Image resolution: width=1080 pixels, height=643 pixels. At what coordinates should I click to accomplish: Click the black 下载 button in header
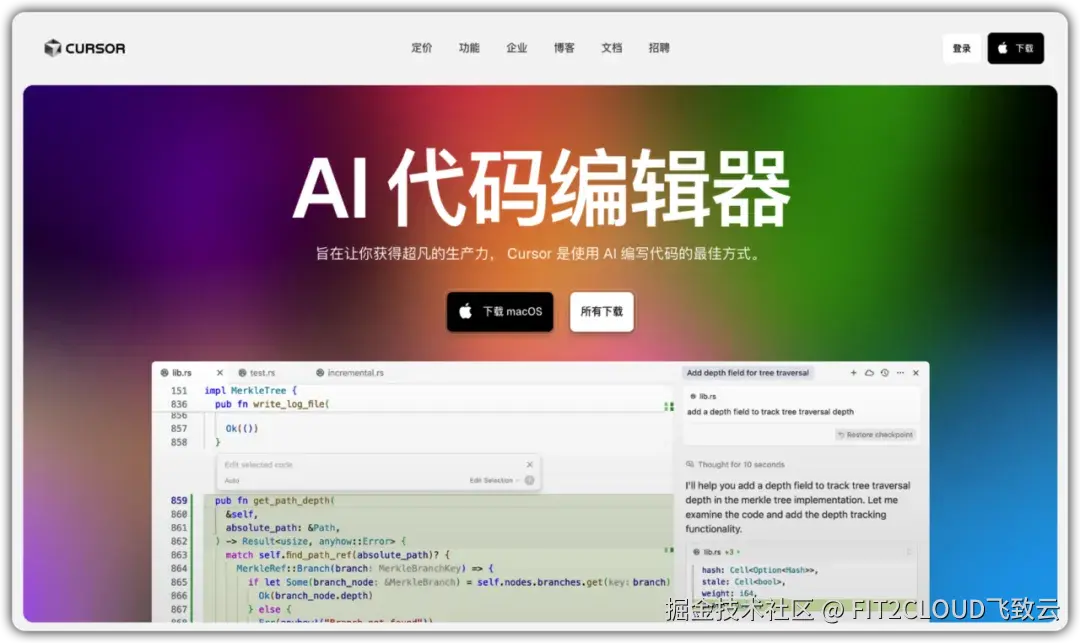tap(1015, 48)
